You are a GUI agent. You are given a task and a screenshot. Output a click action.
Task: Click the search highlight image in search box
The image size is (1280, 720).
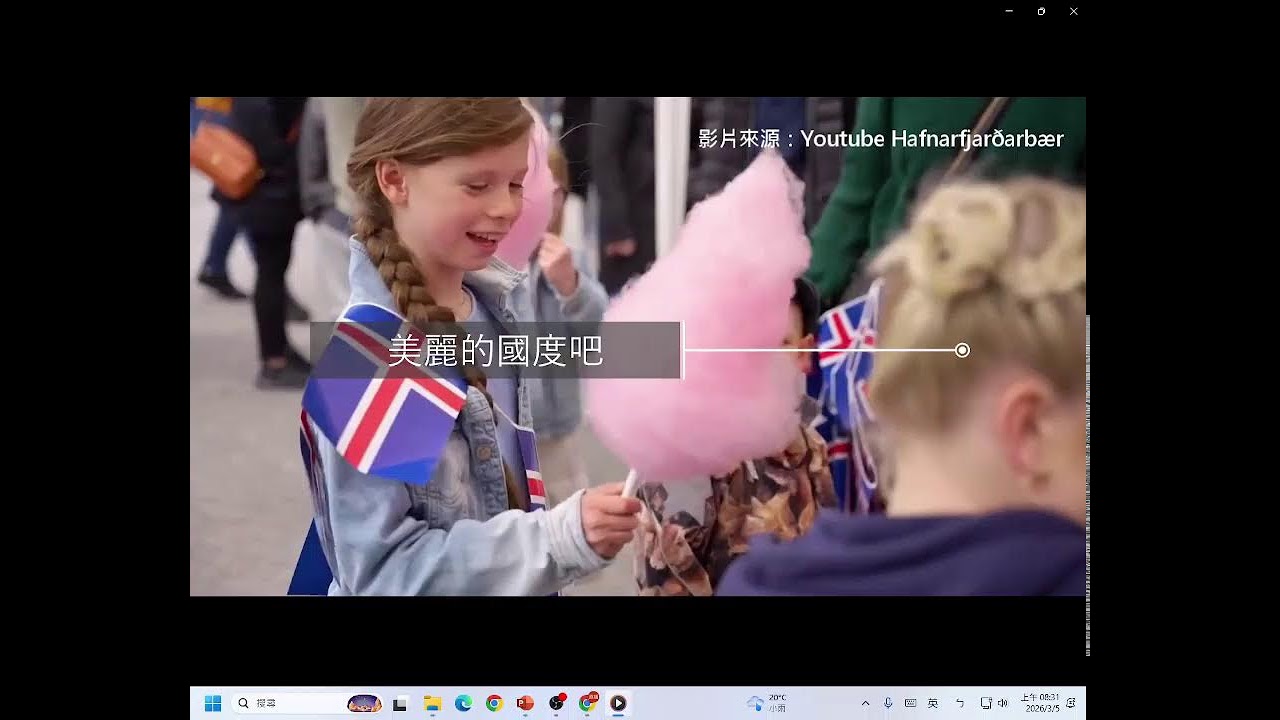(x=364, y=703)
